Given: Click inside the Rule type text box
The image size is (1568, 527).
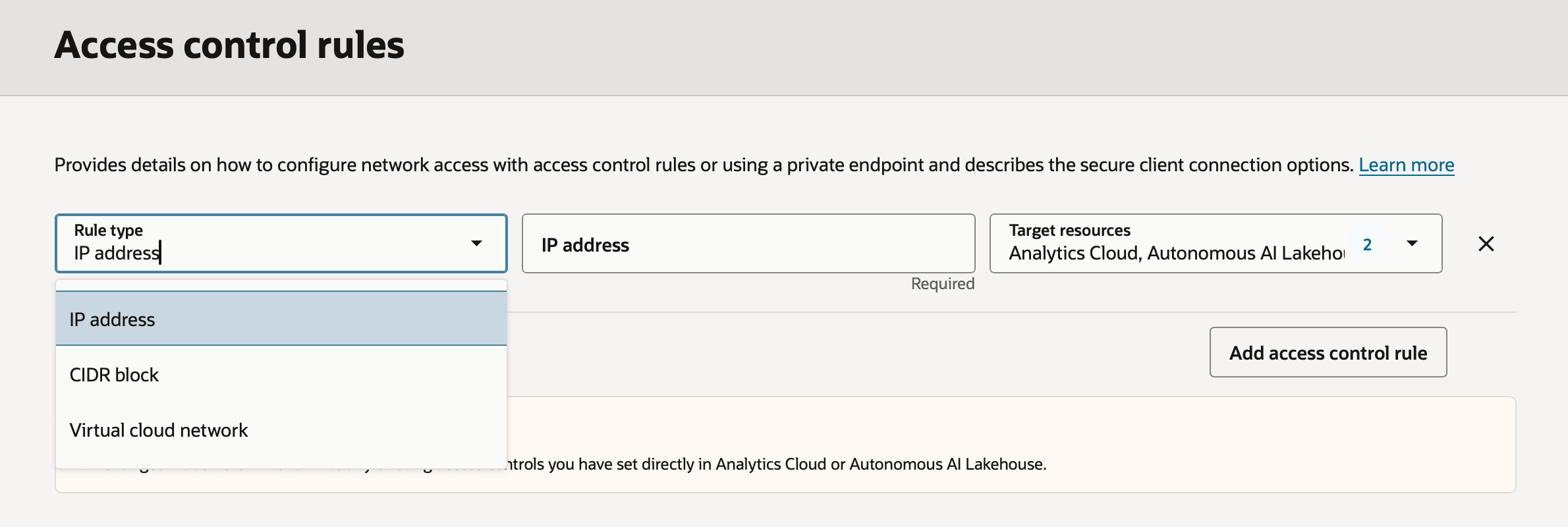Looking at the screenshot, I should [264, 252].
